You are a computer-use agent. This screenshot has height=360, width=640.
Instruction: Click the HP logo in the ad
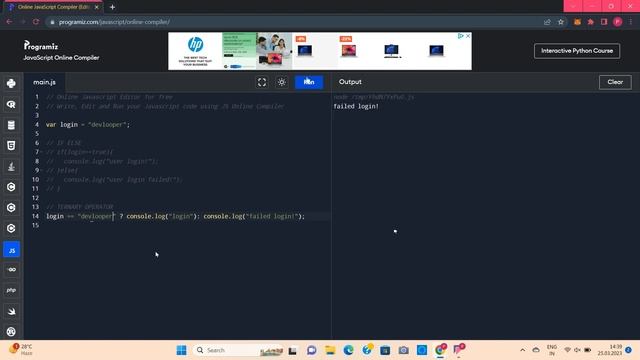point(196,44)
